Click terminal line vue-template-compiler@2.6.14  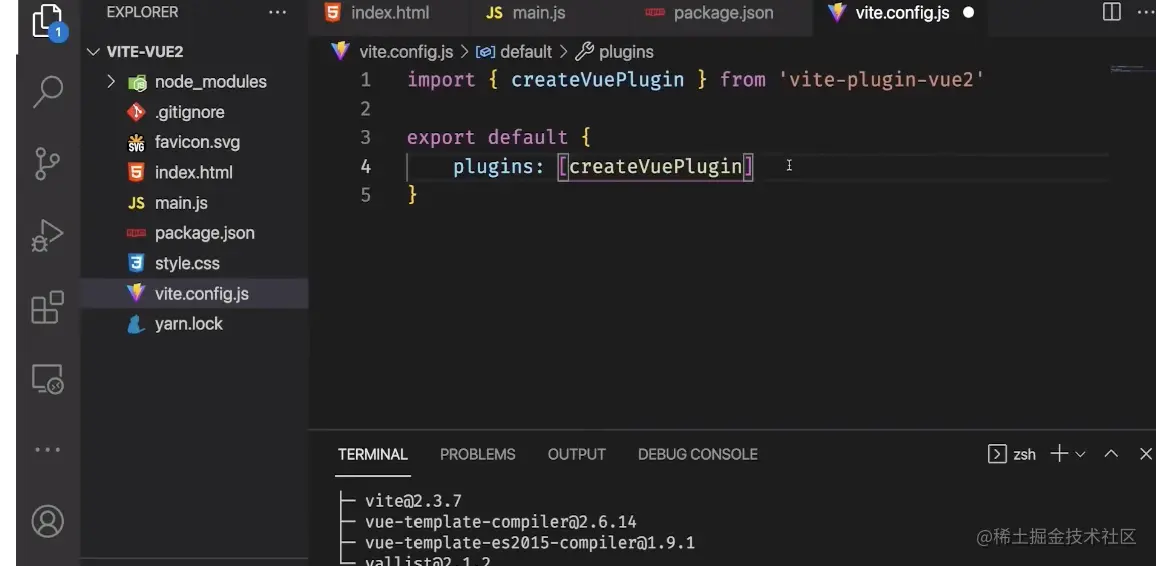pos(501,523)
